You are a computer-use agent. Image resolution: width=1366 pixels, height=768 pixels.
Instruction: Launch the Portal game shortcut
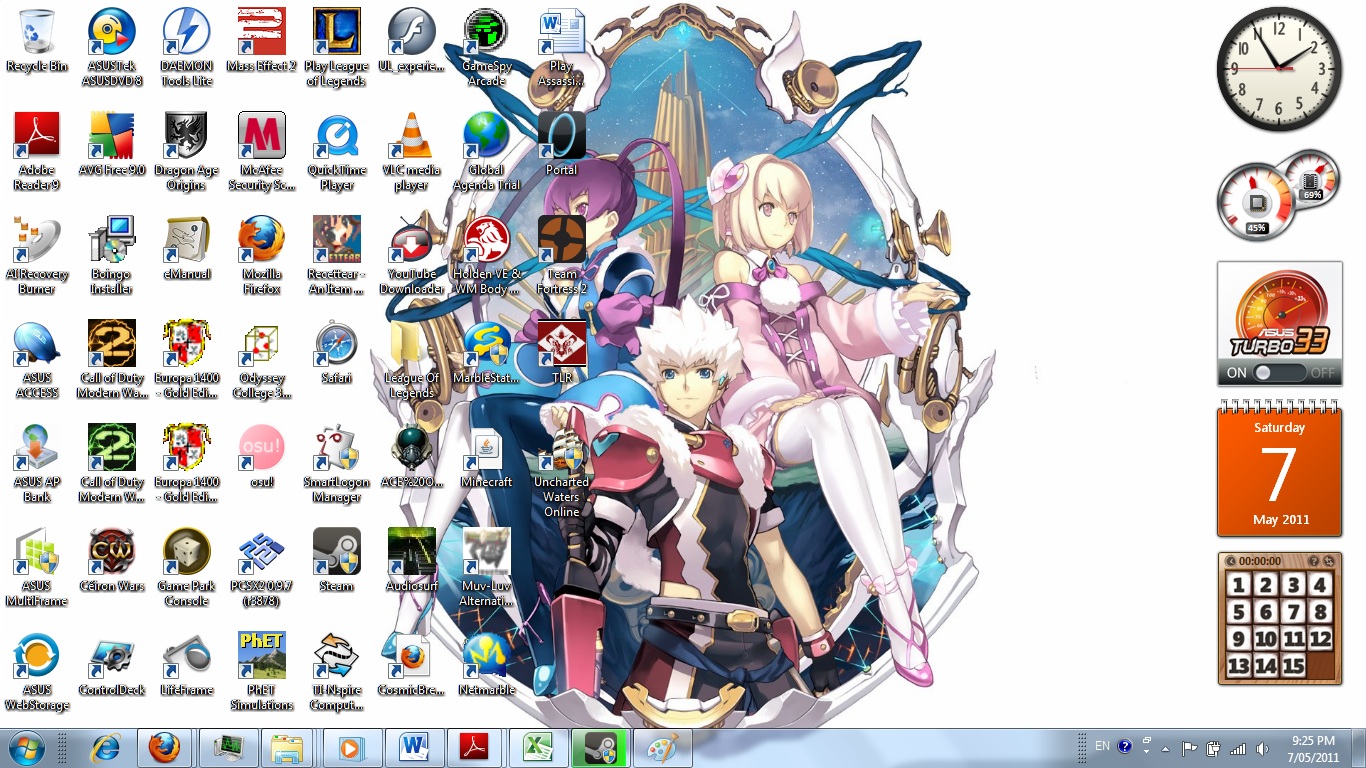[x=561, y=145]
